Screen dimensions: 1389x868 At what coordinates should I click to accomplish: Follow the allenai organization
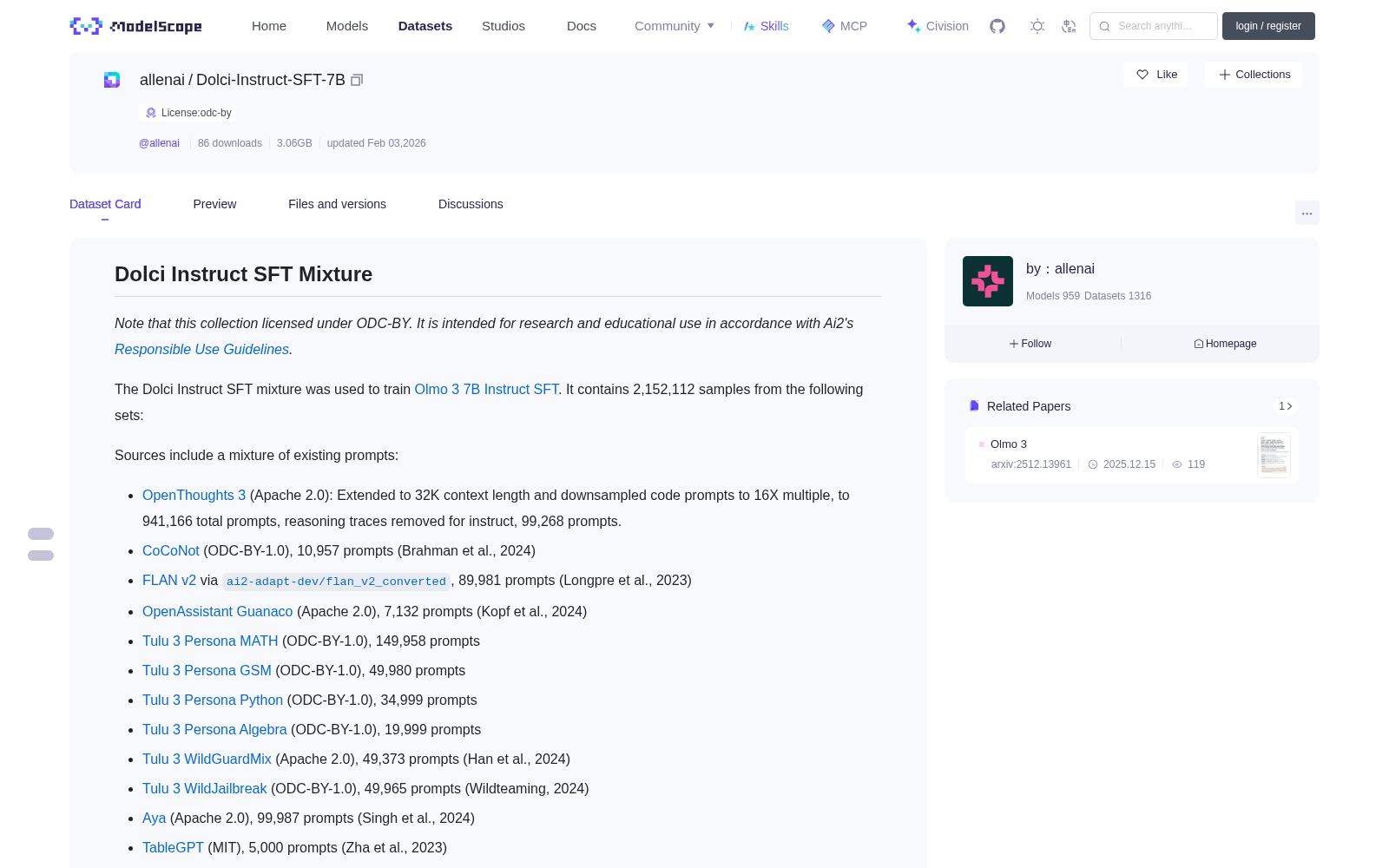point(1030,344)
